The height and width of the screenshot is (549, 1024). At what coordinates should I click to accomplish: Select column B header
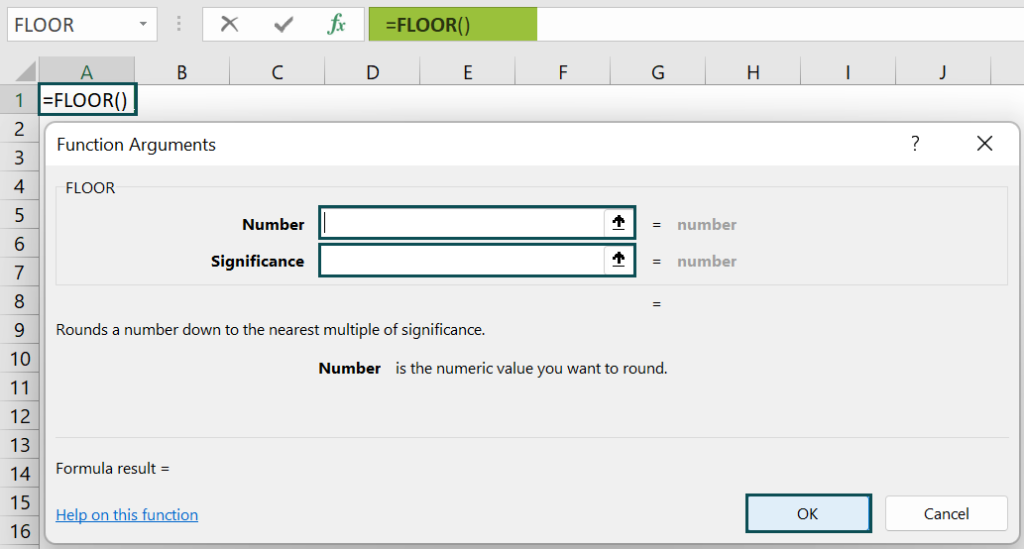[182, 71]
